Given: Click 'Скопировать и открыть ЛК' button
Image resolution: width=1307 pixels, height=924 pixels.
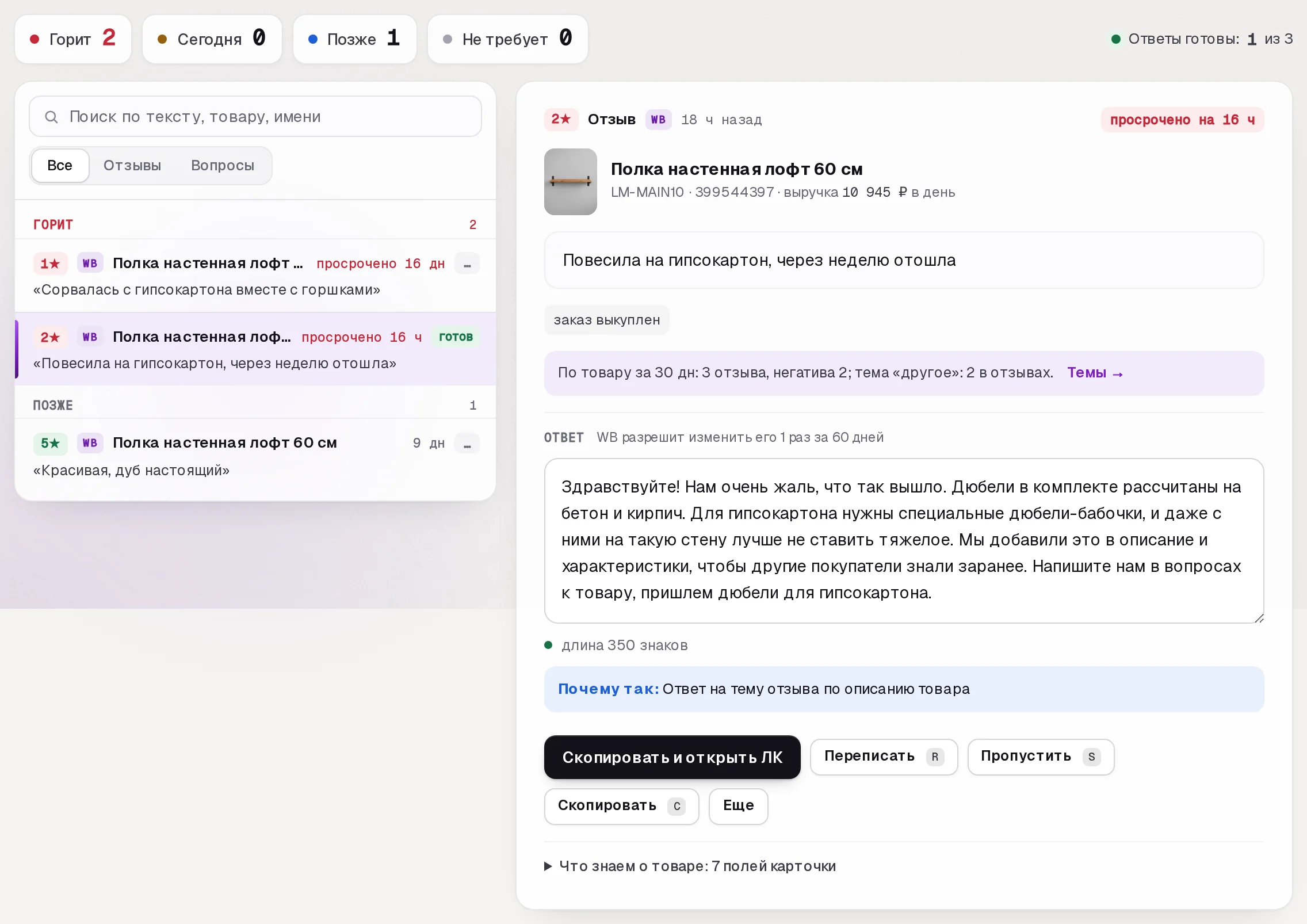Looking at the screenshot, I should tap(672, 757).
